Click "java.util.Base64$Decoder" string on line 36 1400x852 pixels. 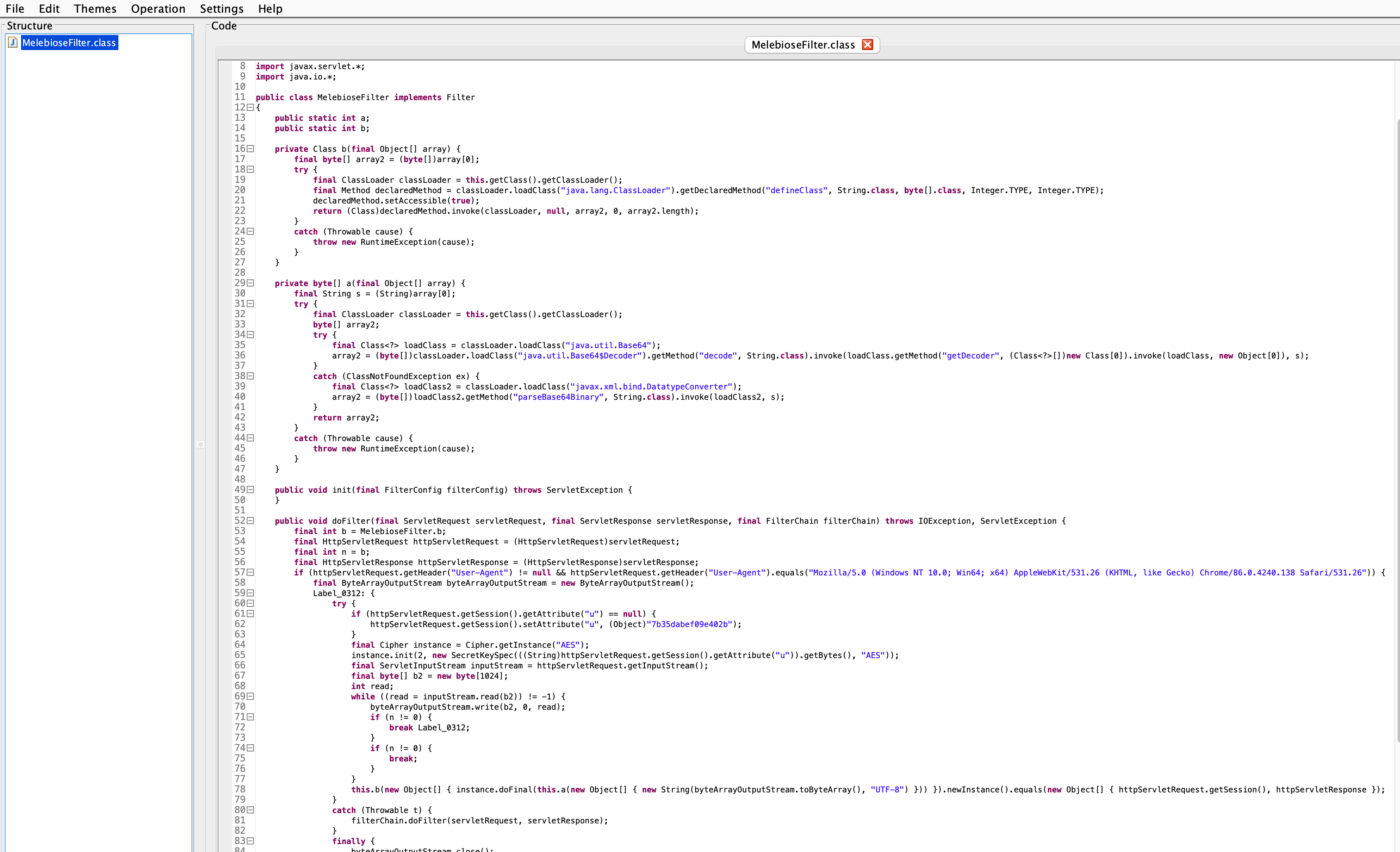pos(580,356)
